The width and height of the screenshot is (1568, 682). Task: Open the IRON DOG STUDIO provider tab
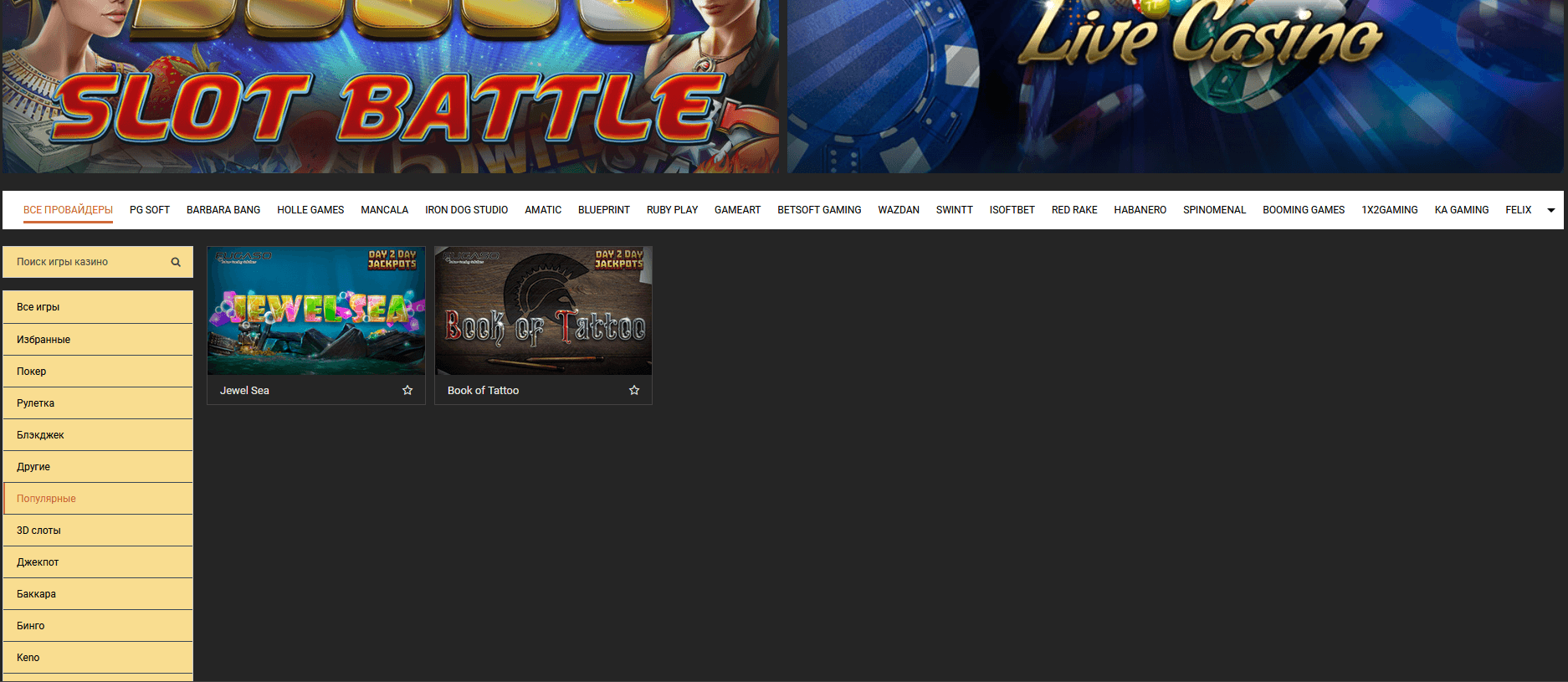click(x=466, y=210)
